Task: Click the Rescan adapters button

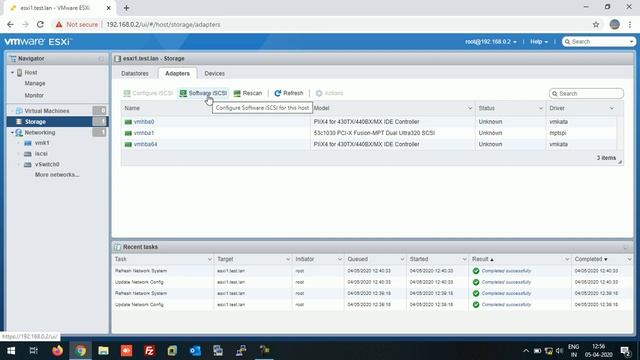Action: 247,93
